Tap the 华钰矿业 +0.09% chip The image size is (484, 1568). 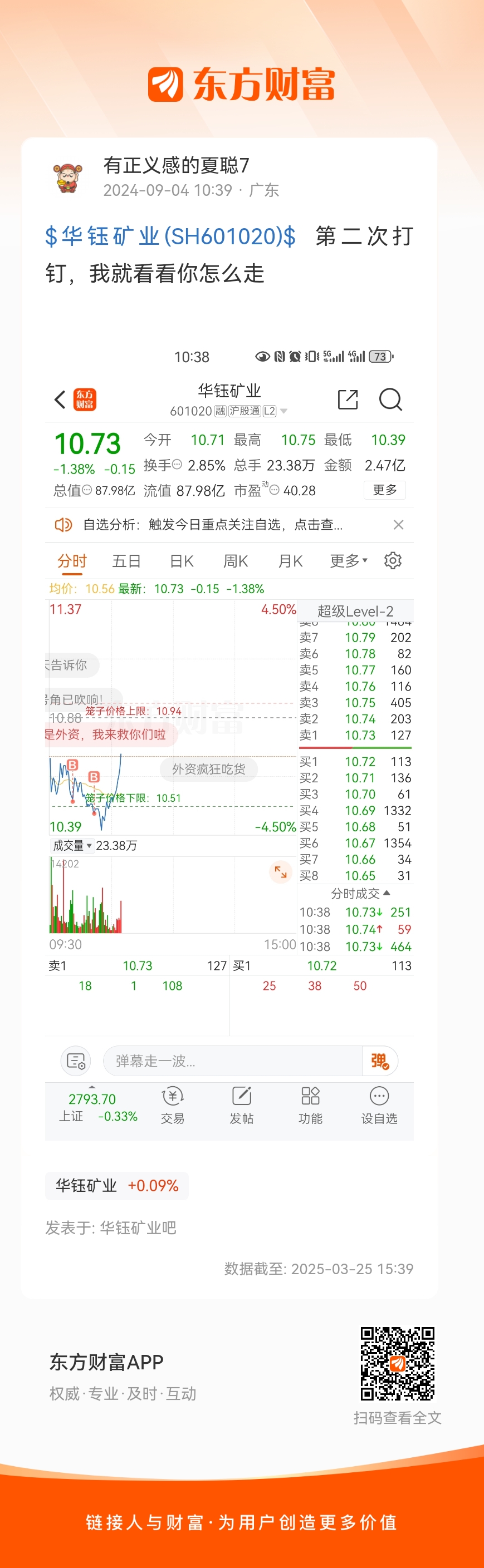click(x=116, y=1186)
